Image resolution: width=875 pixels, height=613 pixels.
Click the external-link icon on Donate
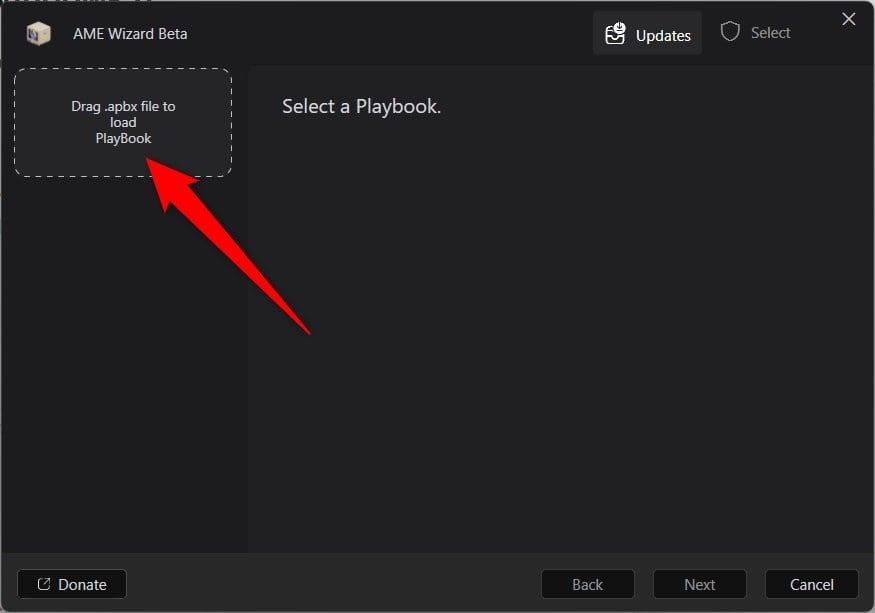pos(44,584)
